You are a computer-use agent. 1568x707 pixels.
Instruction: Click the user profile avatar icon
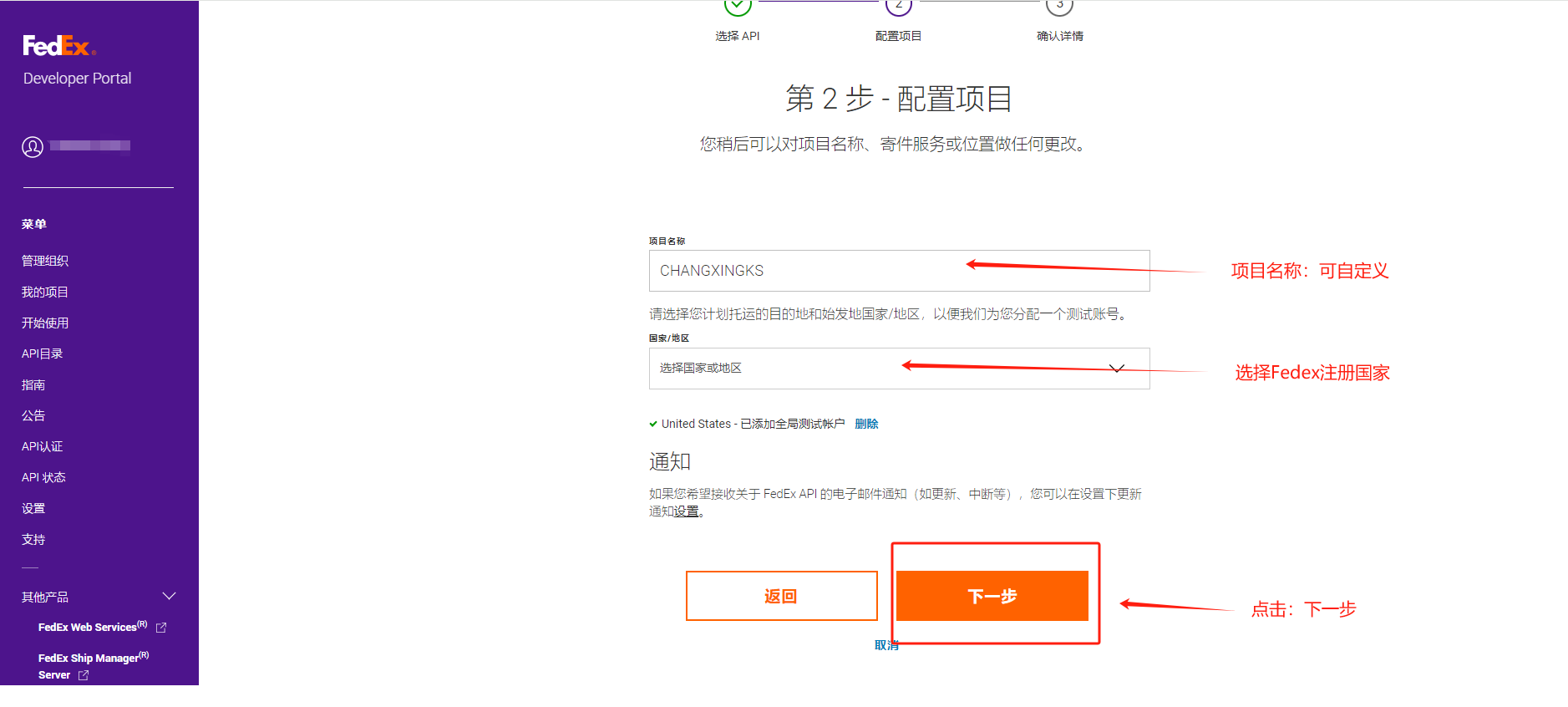tap(33, 147)
